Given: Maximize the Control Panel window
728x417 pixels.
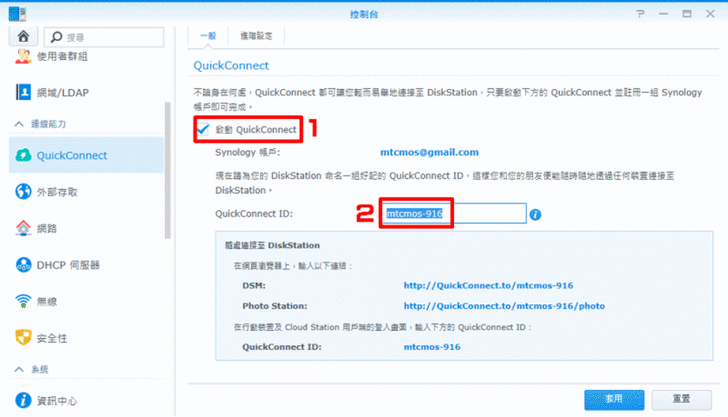Looking at the screenshot, I should [687, 14].
